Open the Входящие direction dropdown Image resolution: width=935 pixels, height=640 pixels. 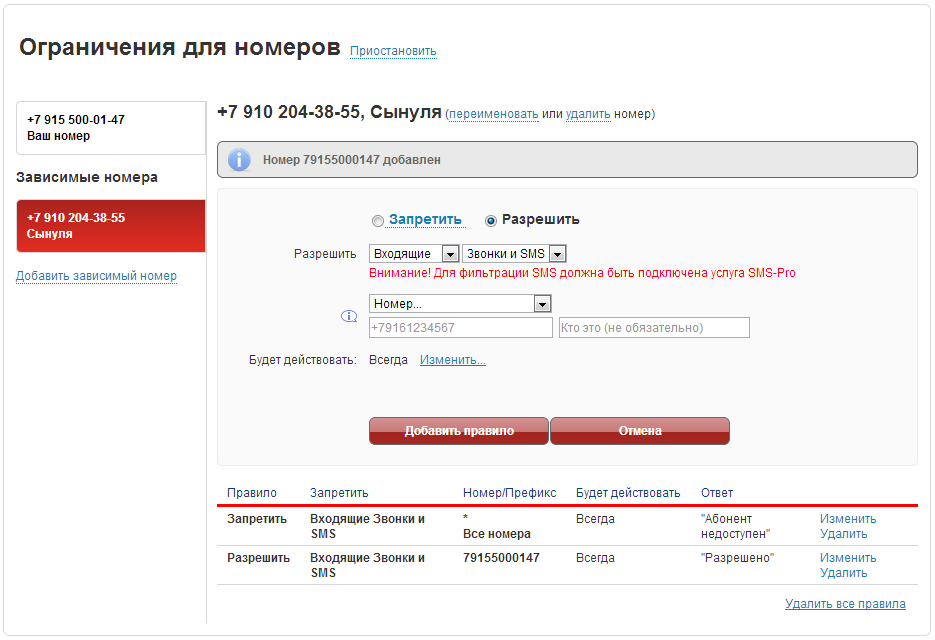[x=414, y=254]
